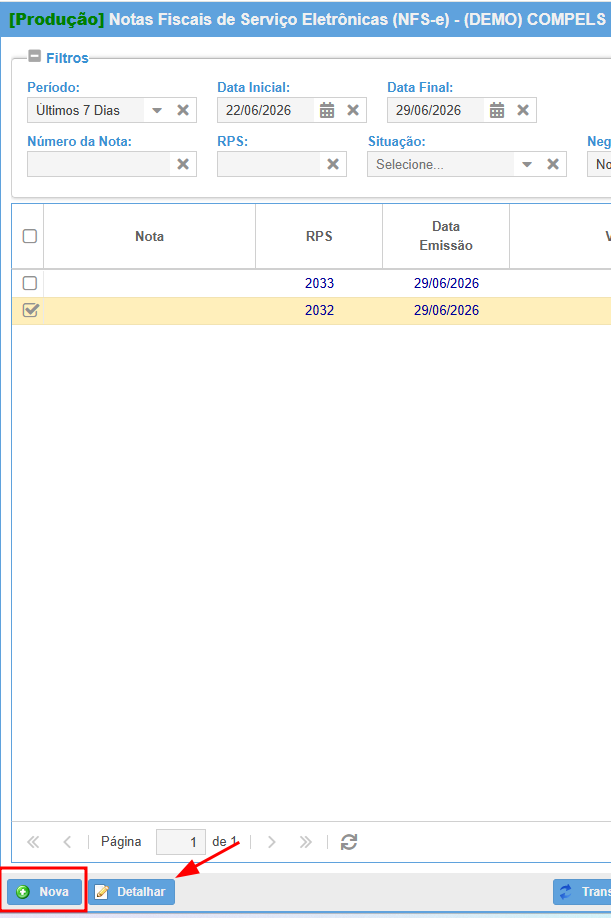Clear the Número da Nota field

[x=183, y=164]
